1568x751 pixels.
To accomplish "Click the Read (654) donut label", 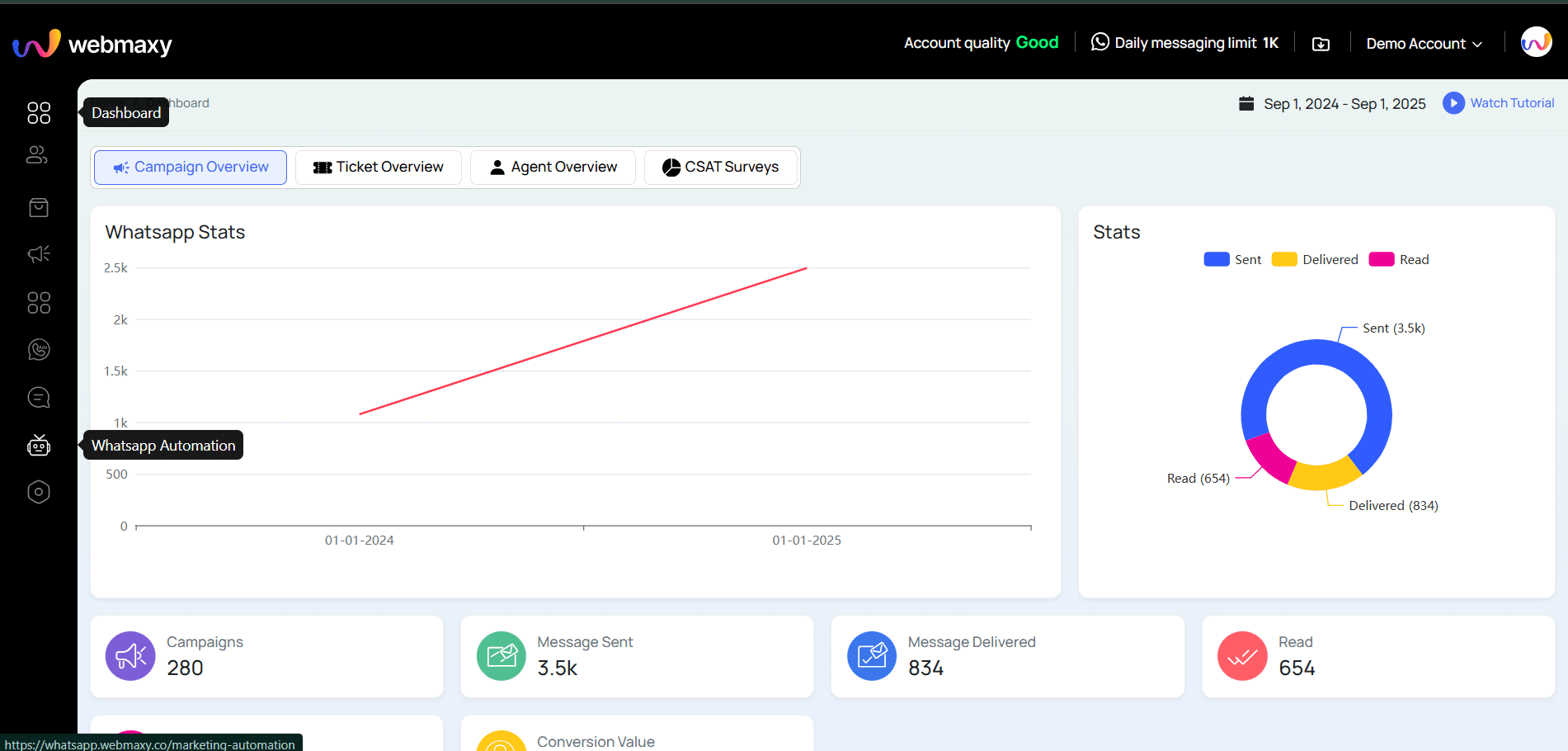I will coord(1198,479).
